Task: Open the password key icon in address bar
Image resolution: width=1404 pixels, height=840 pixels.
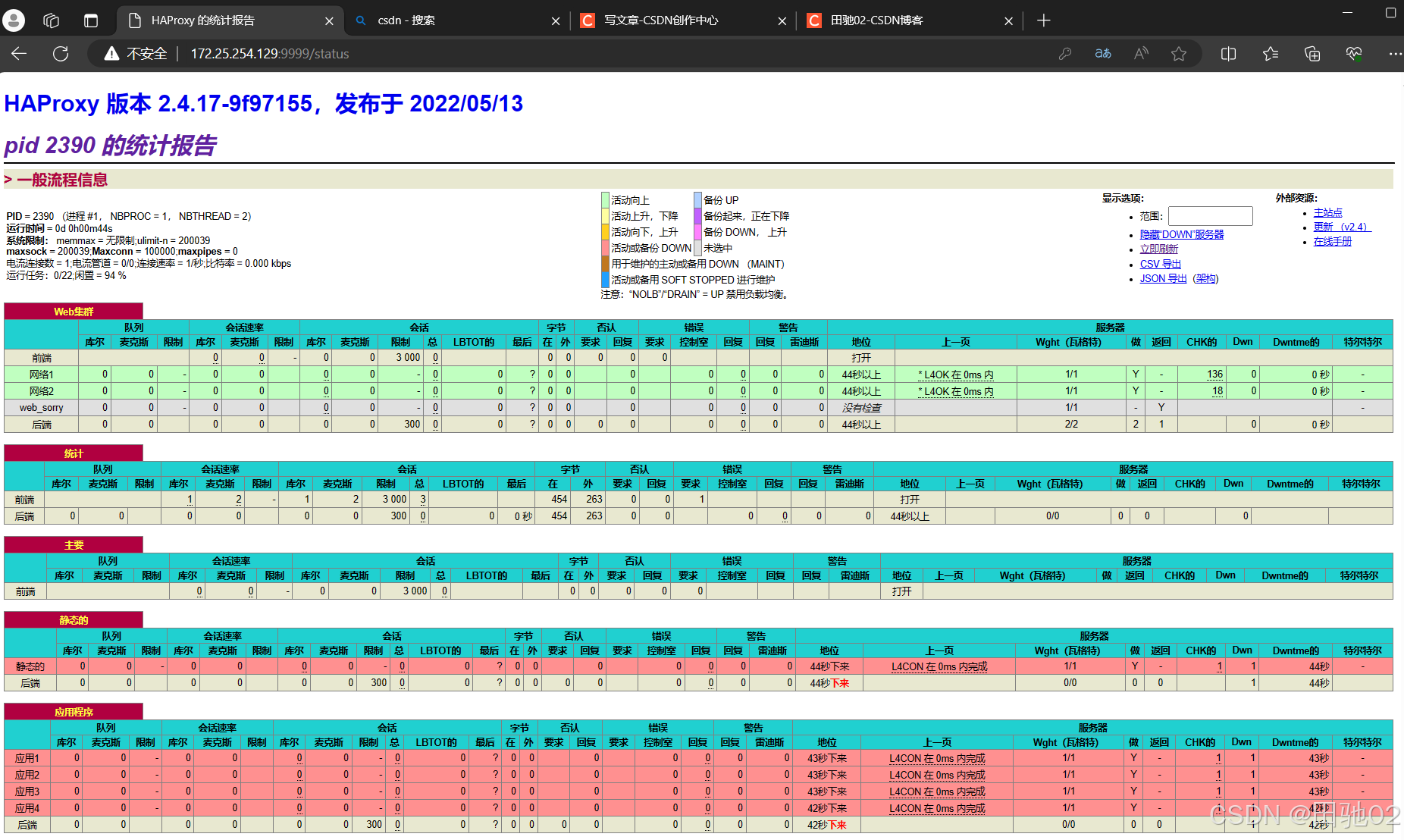Action: pos(1065,53)
